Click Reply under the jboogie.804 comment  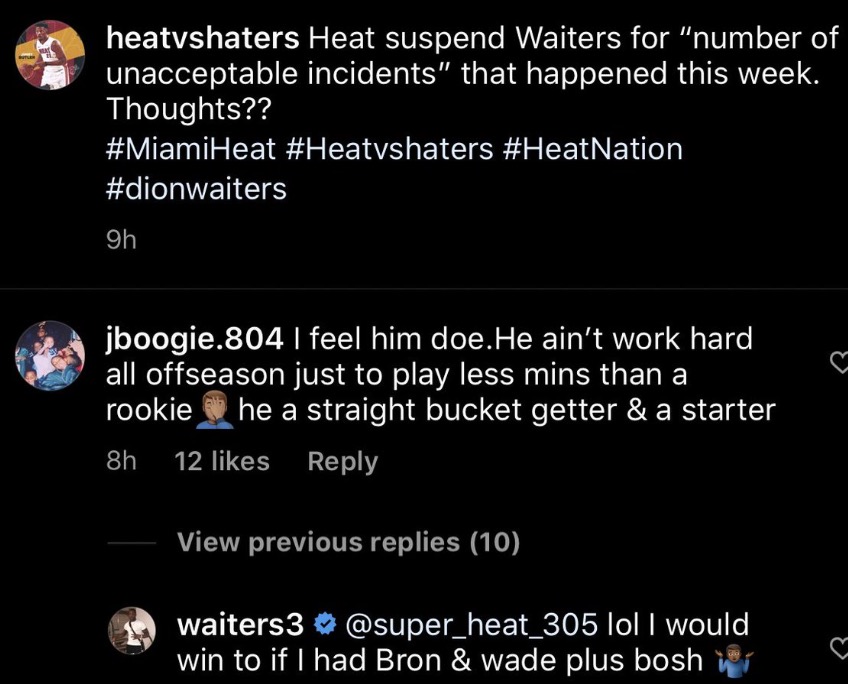[343, 461]
